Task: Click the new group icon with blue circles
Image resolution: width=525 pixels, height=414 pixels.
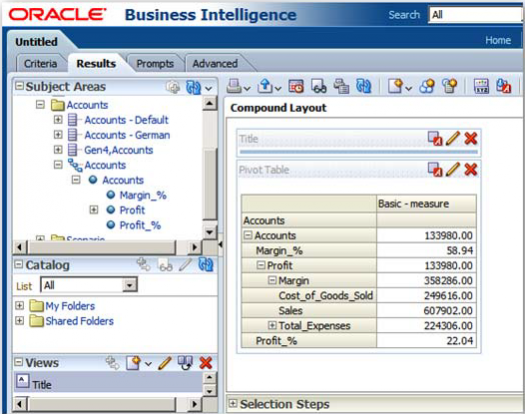Action: tap(427, 86)
